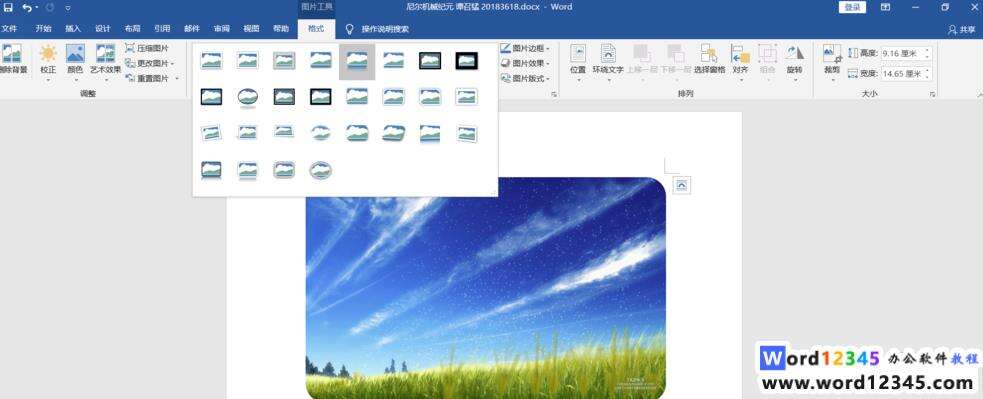The width and height of the screenshot is (983, 399).
Task: Open the 大小 size group dialog launcher
Action: 933,94
